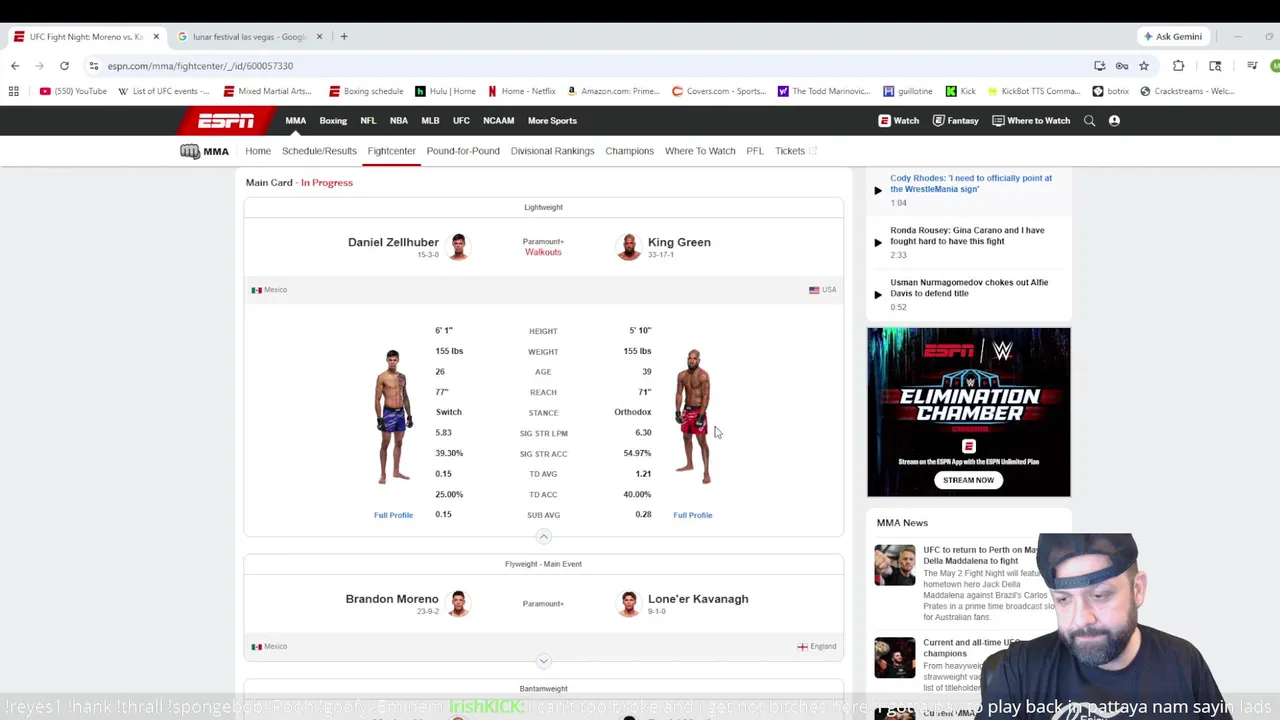Click Ask Gemini button

tap(1173, 37)
